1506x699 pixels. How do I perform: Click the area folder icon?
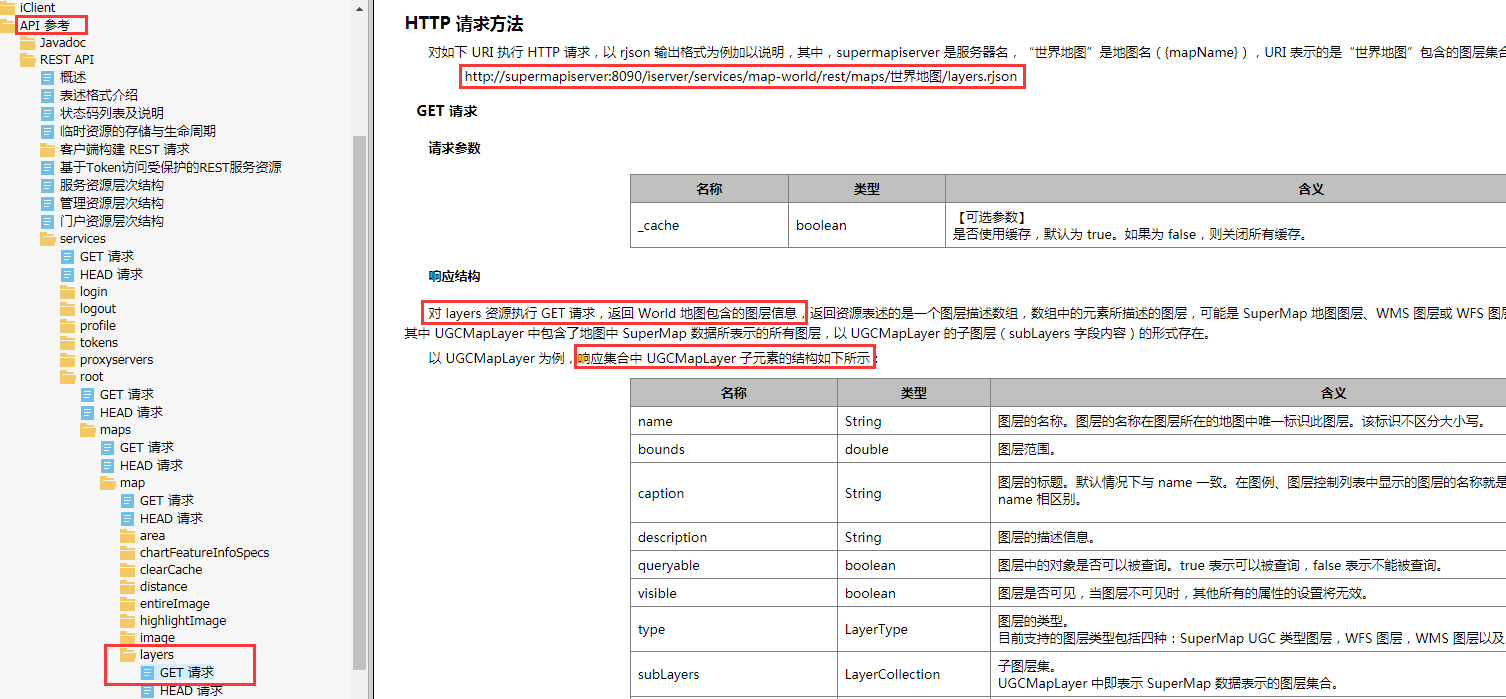[127, 536]
